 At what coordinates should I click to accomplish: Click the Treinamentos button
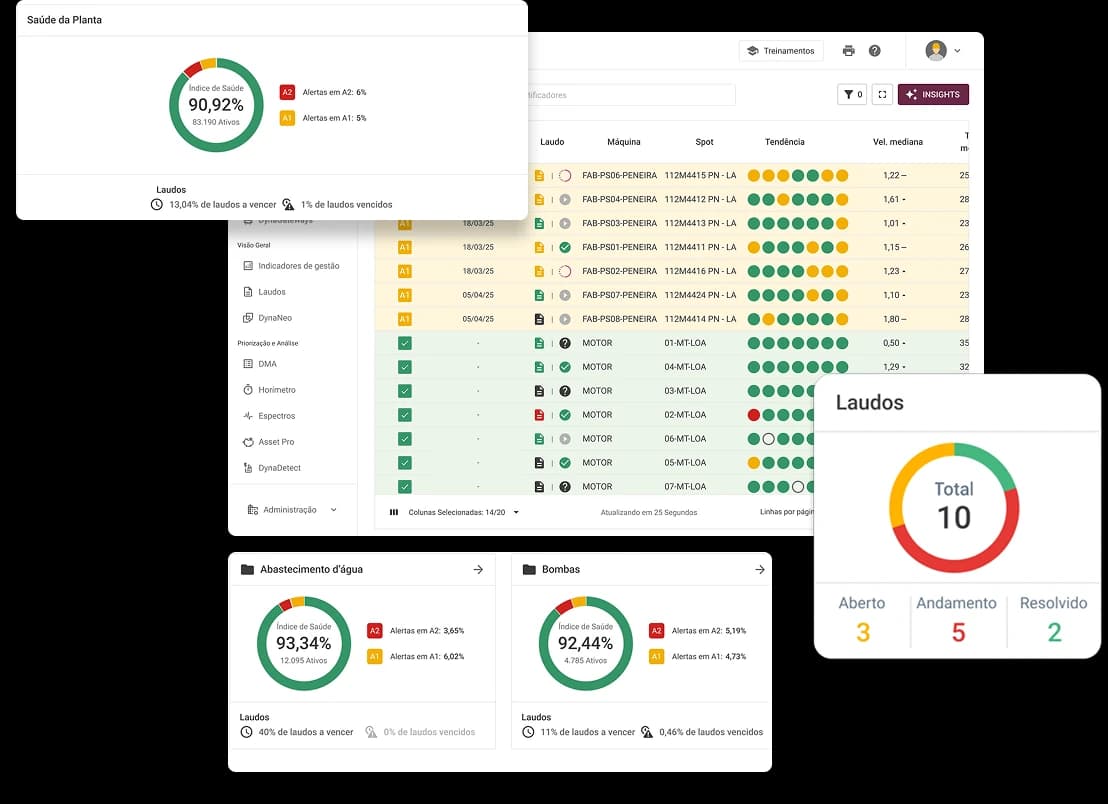coord(780,51)
